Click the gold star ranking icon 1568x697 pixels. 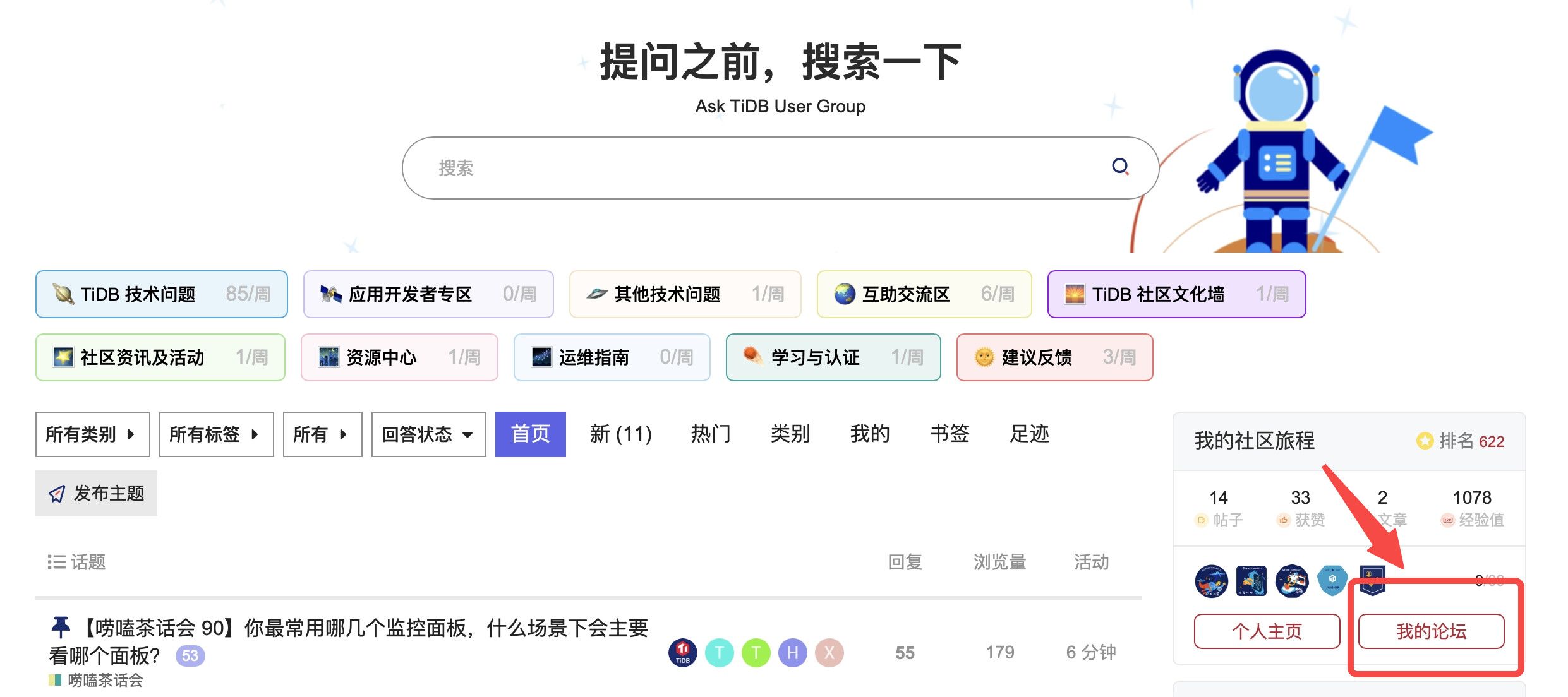click(1425, 441)
